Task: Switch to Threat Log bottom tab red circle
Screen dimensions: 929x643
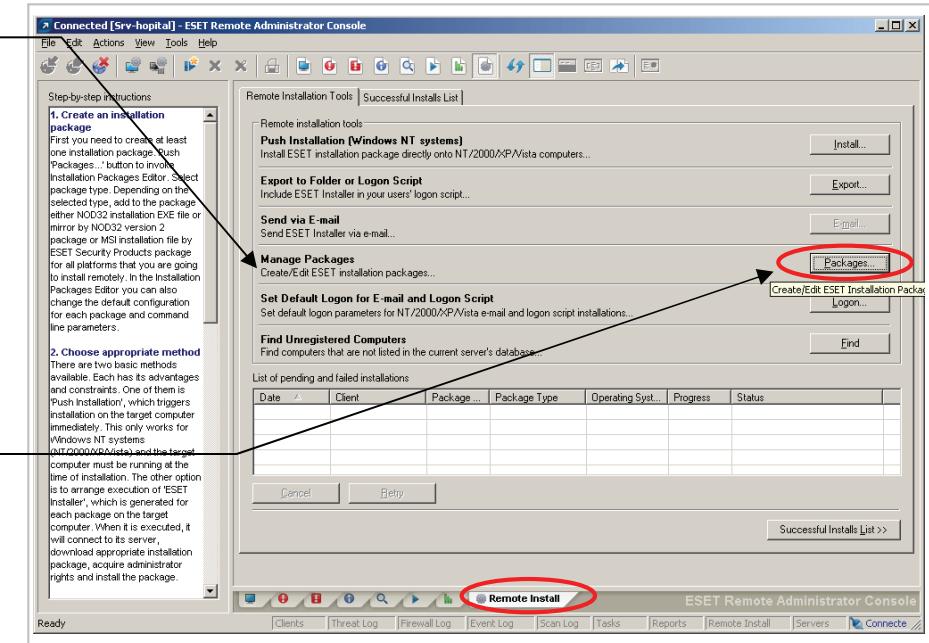Action: [x=283, y=599]
